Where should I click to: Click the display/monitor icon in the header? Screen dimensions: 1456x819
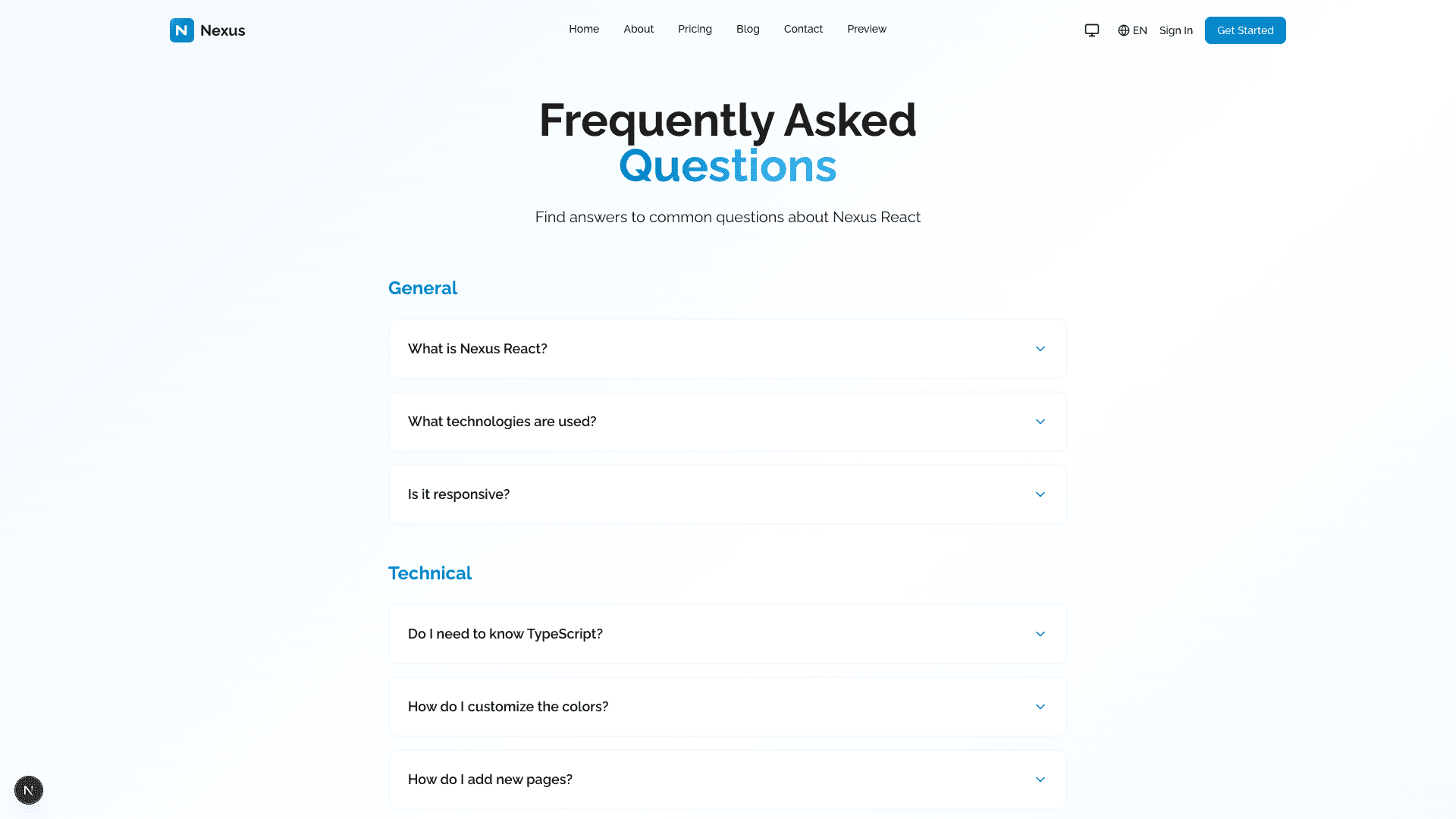point(1091,30)
